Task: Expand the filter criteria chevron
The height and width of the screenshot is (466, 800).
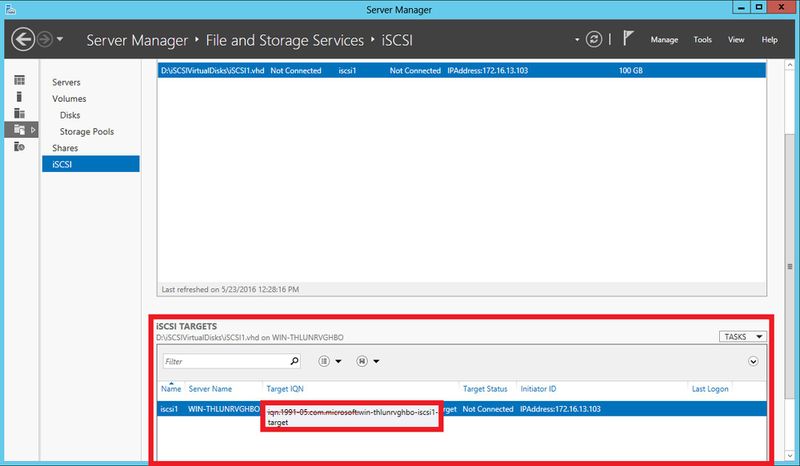Action: (753, 361)
